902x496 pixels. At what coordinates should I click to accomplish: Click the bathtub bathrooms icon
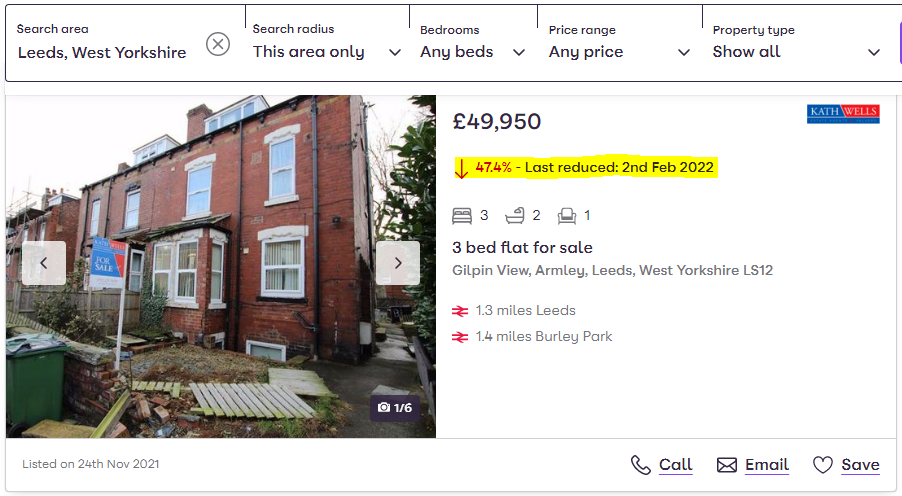[x=515, y=215]
